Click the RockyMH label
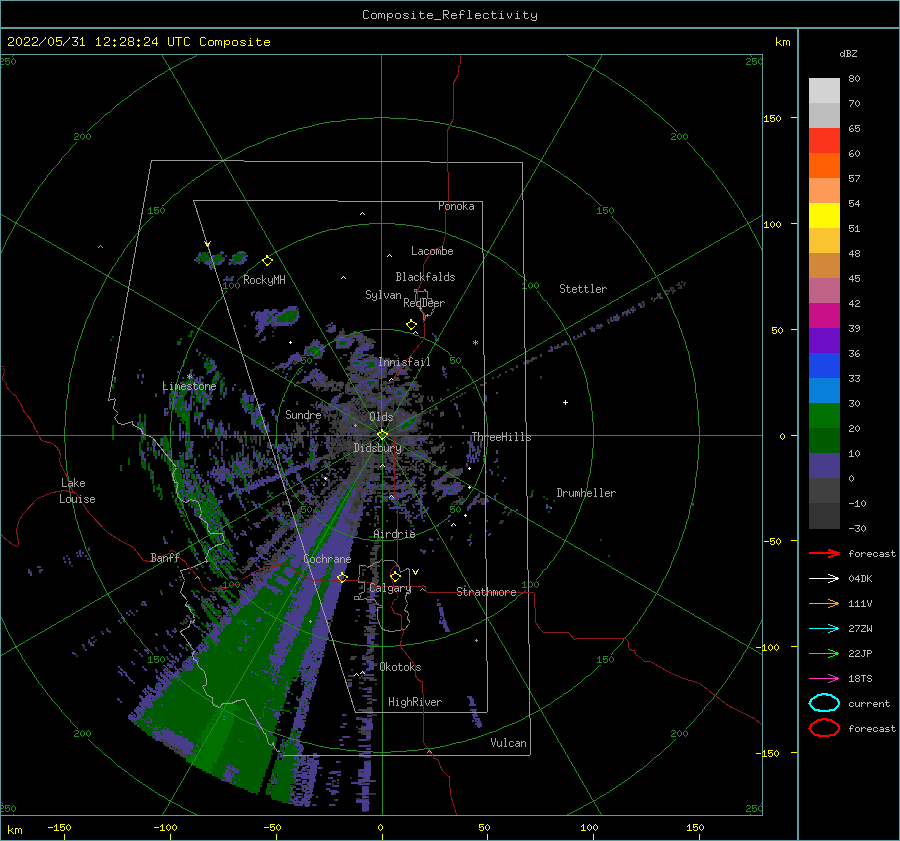The height and width of the screenshot is (841, 900). pos(264,280)
